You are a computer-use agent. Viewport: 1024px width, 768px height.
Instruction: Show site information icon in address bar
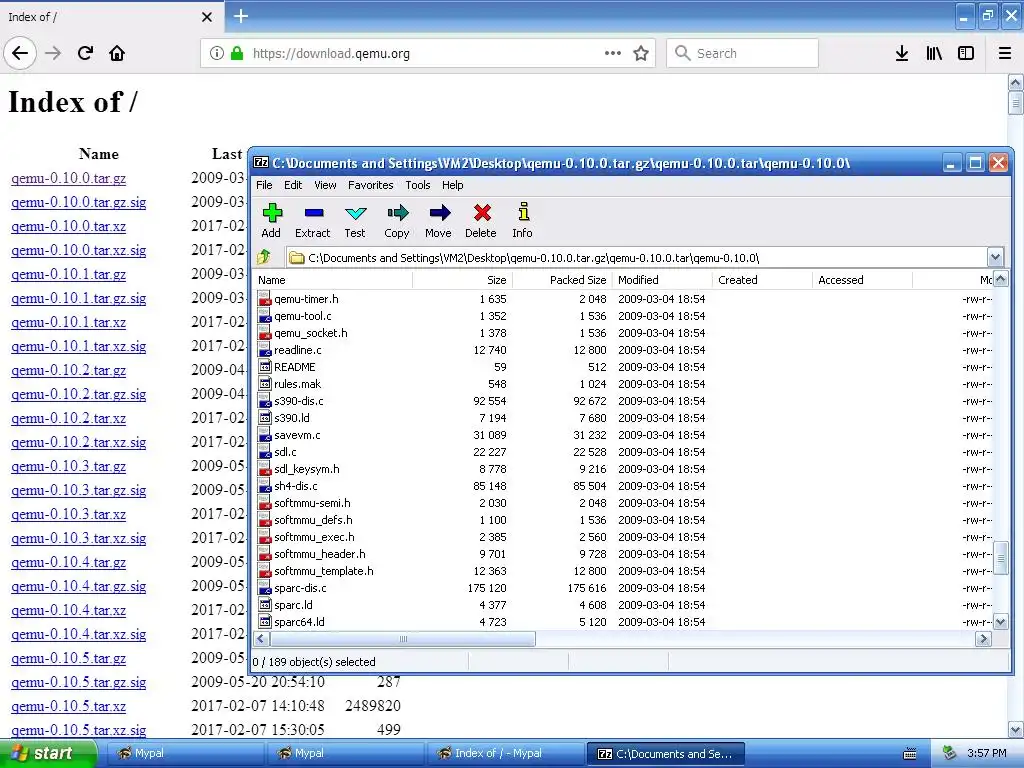[217, 54]
